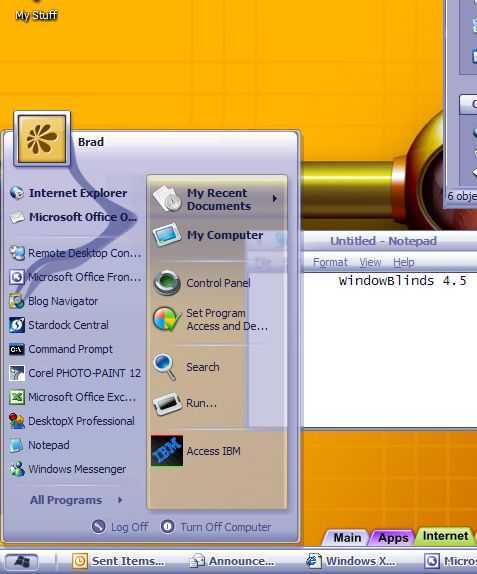The image size is (477, 574).
Task: Open the Control Panel
Action: 202,283
